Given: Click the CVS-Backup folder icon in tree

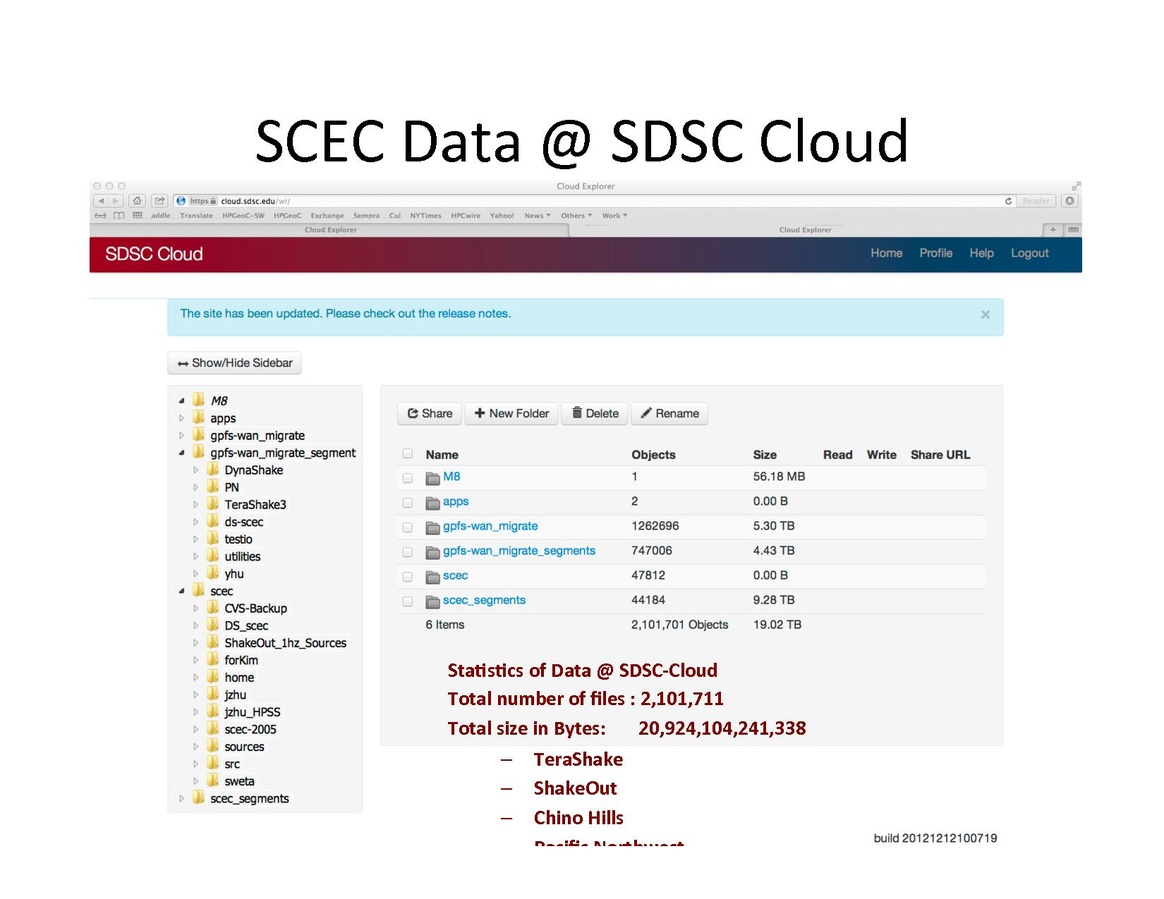Looking at the screenshot, I should pos(212,608).
